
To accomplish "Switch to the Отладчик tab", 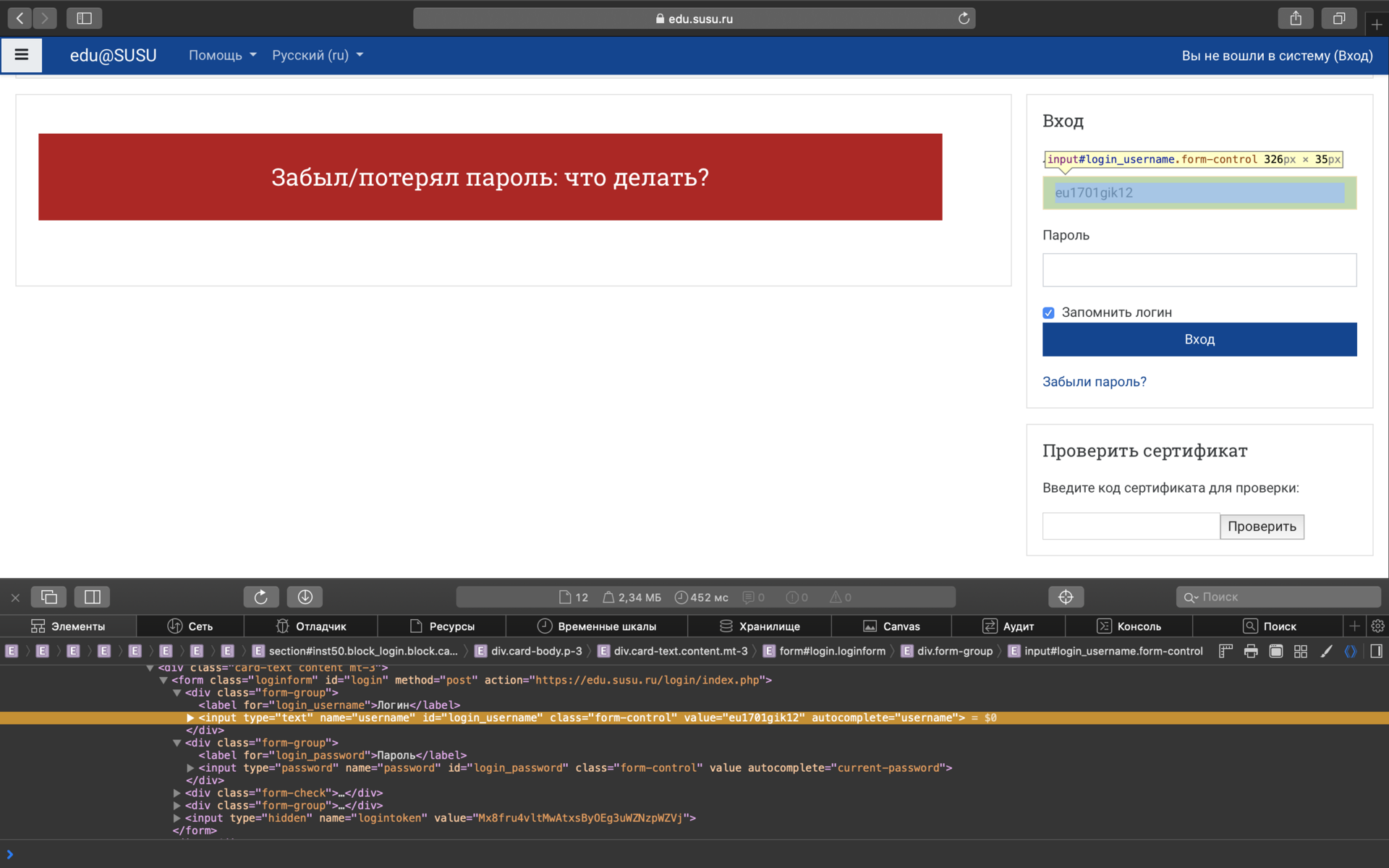I will 311,626.
